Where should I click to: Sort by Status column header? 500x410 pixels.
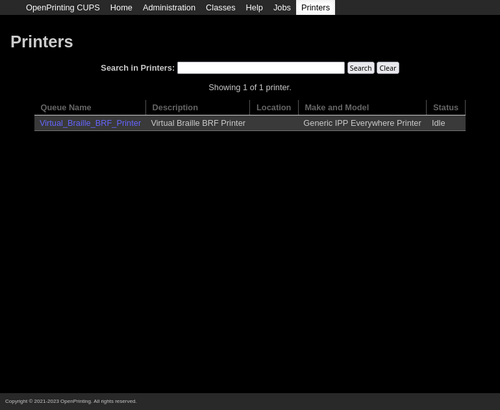pos(445,107)
